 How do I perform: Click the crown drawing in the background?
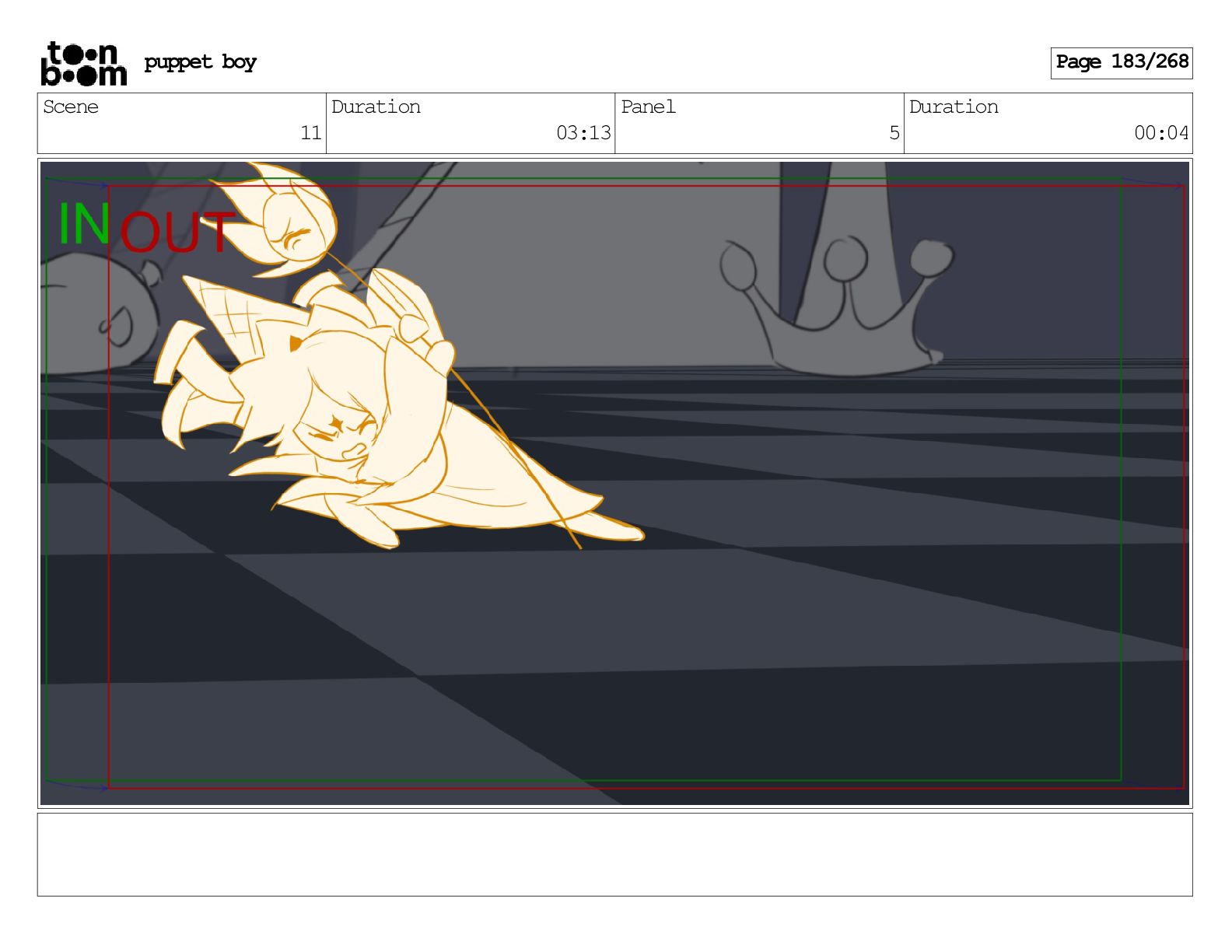837,306
